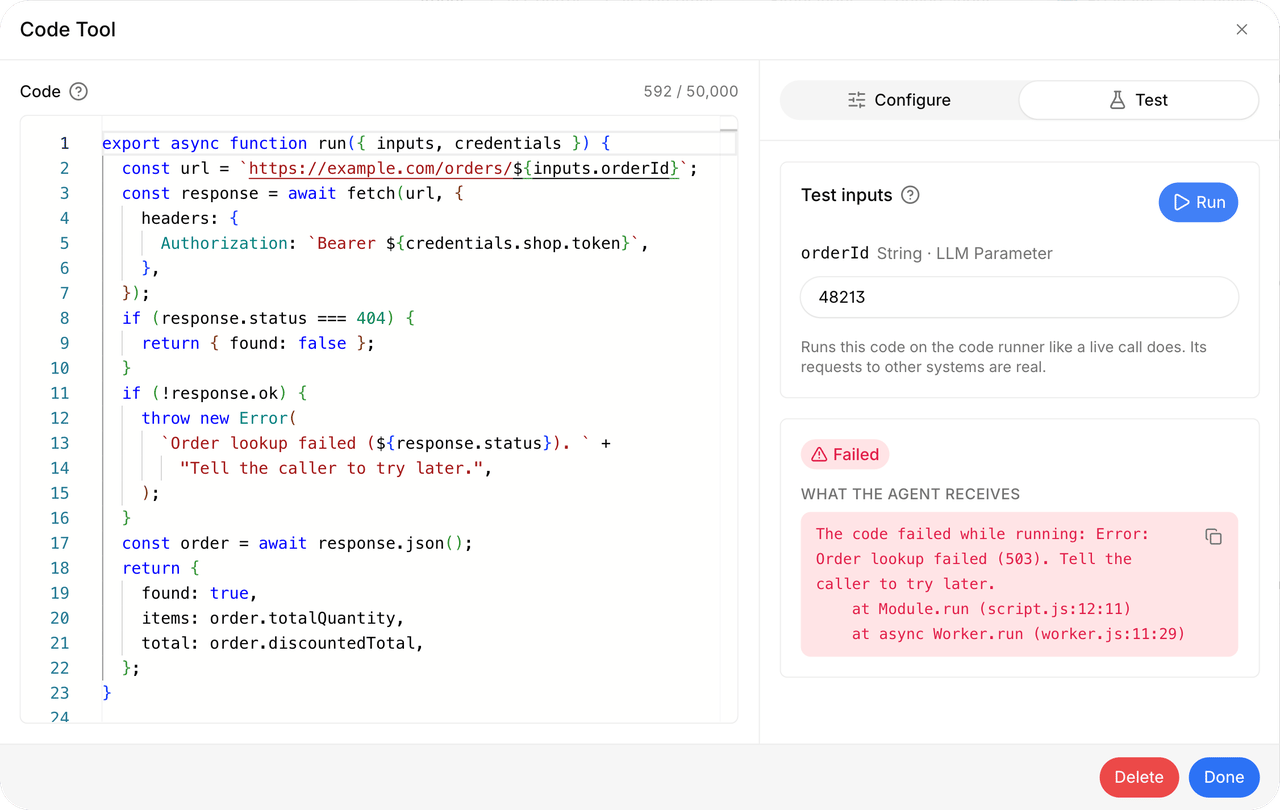Click the 'items: order.totalQuantity' line
The height and width of the screenshot is (810, 1280).
(x=273, y=618)
